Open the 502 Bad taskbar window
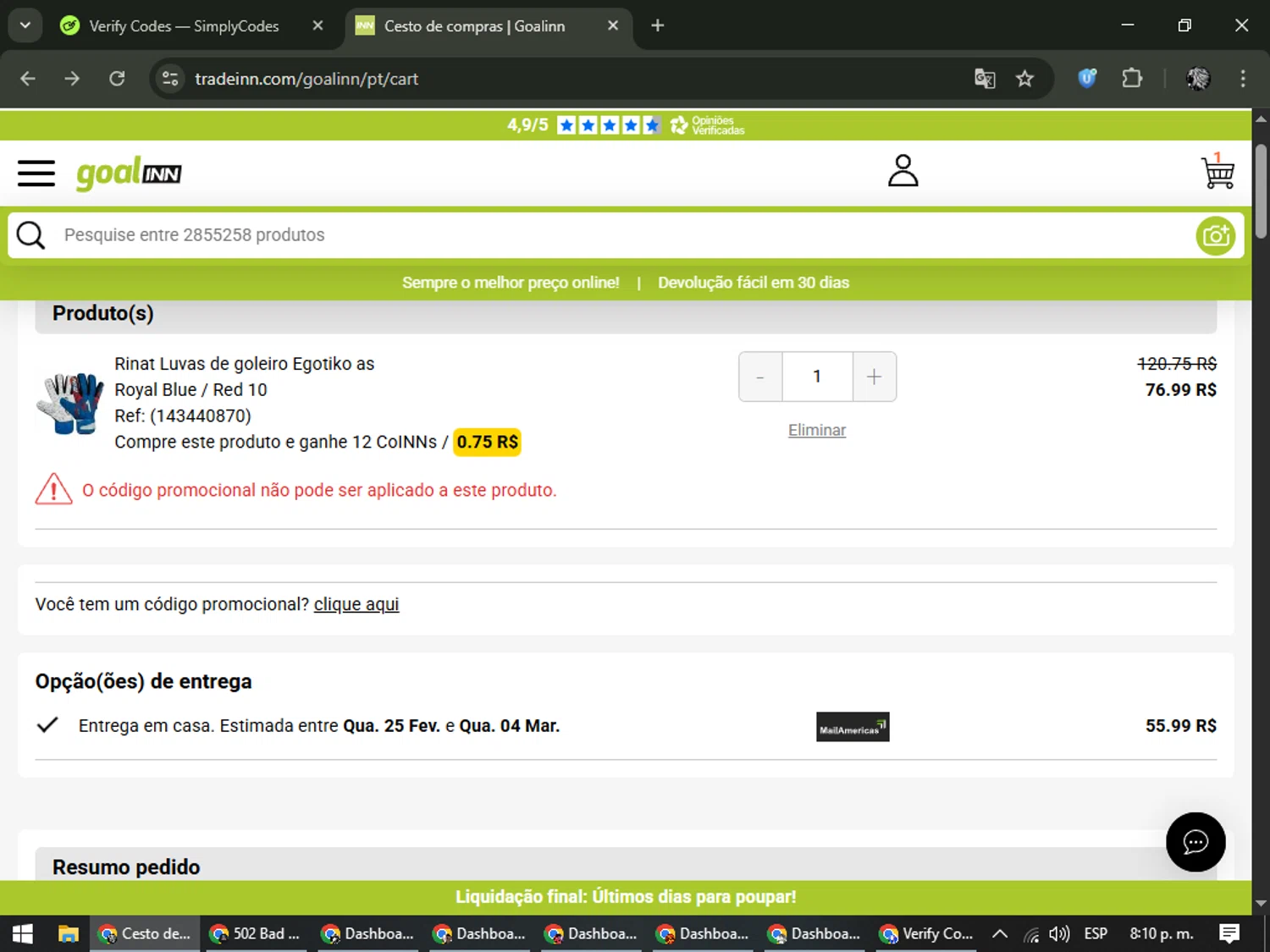Image resolution: width=1270 pixels, height=952 pixels. tap(256, 933)
